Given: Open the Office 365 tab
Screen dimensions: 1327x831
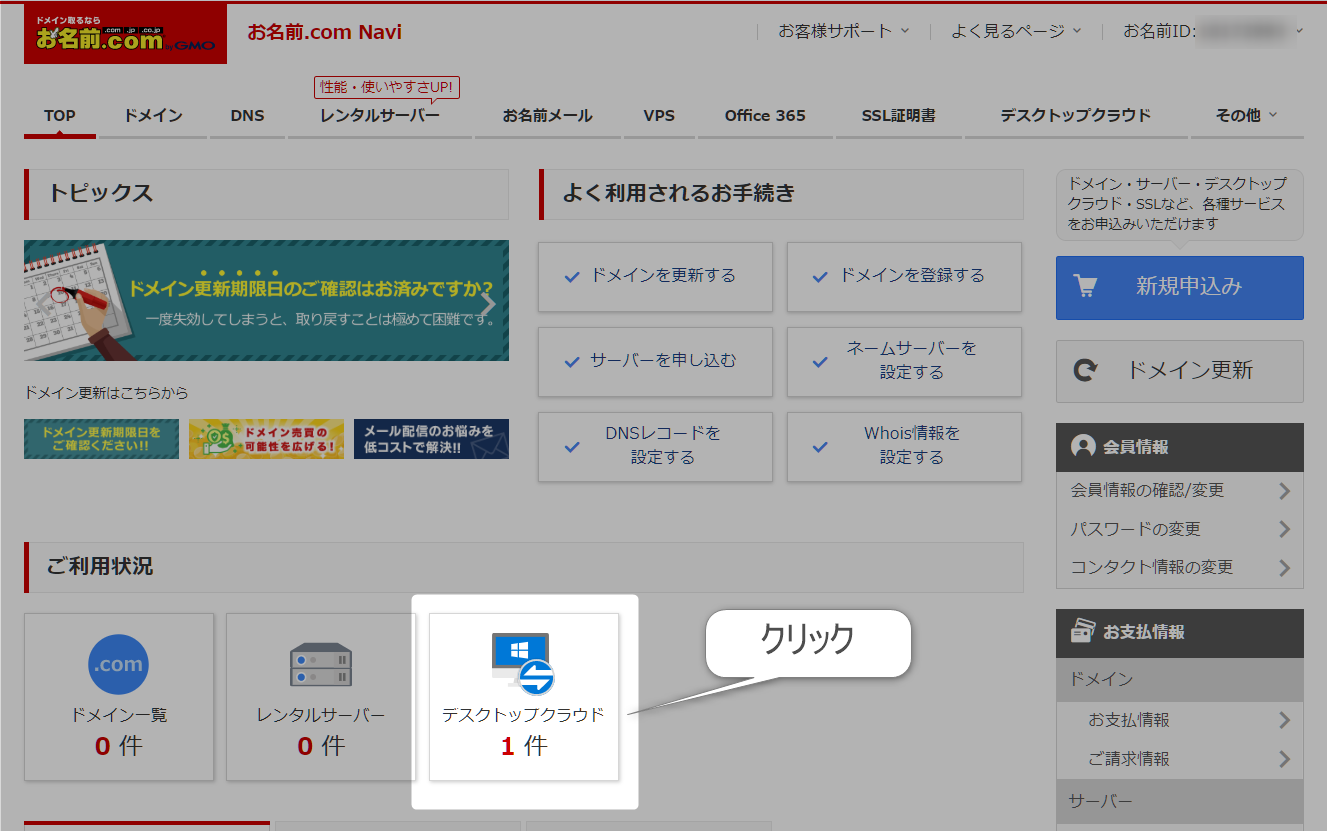Looking at the screenshot, I should (765, 116).
